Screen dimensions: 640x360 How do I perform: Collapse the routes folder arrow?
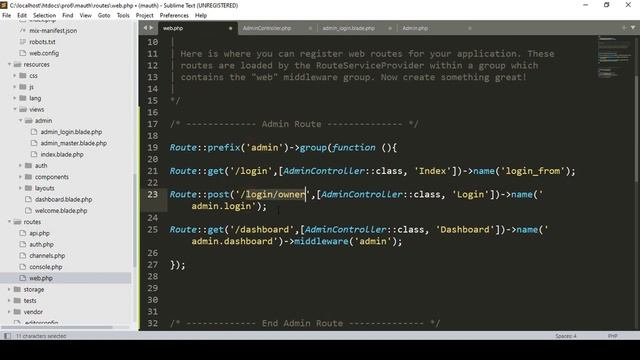9,222
